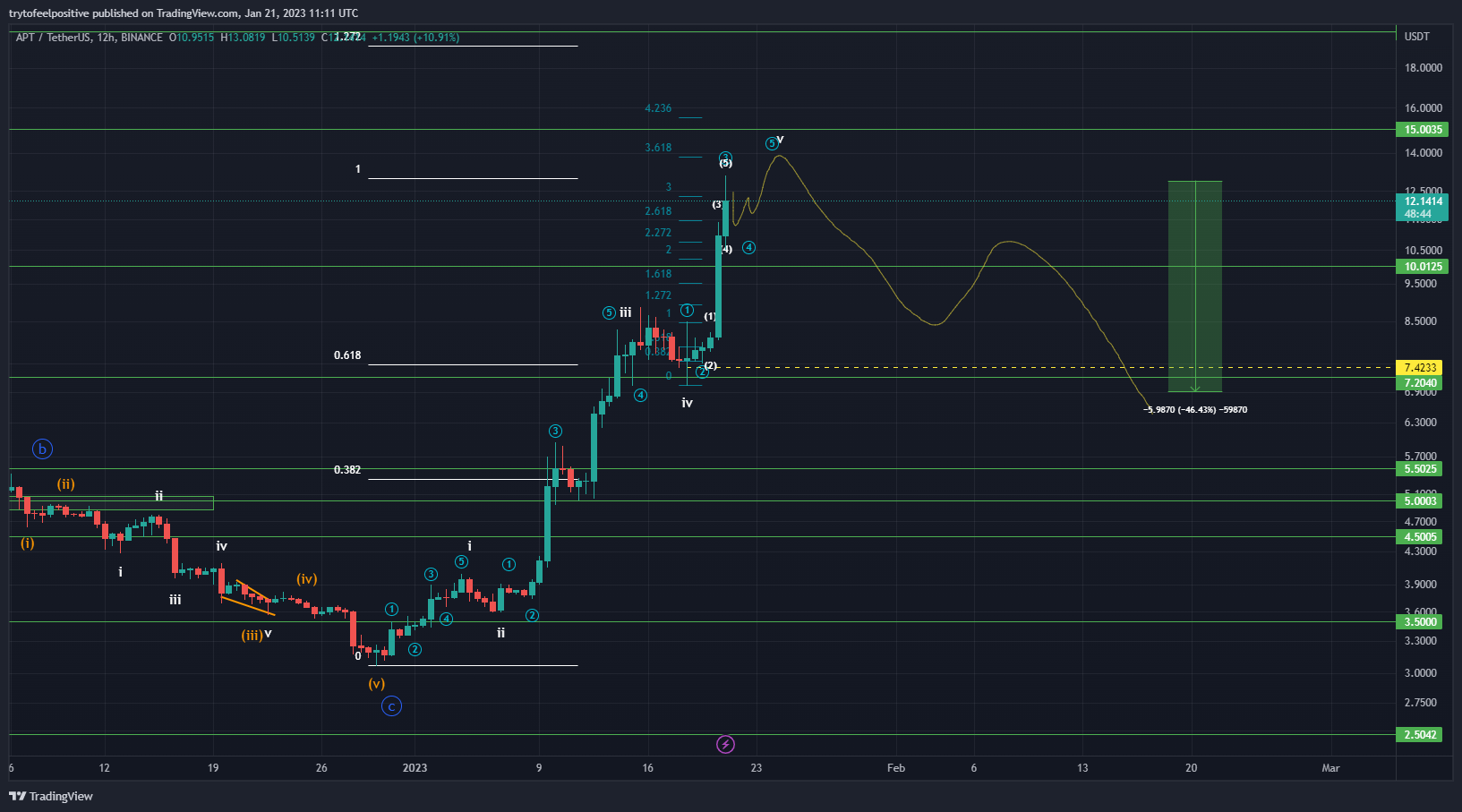The height and width of the screenshot is (812, 1462).
Task: Select the 15.0035 green price label
Action: 1423,130
